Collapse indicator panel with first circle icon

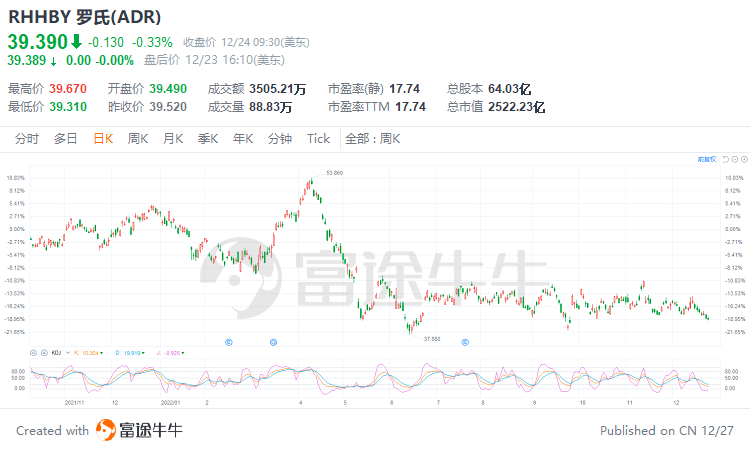[x=33, y=352]
